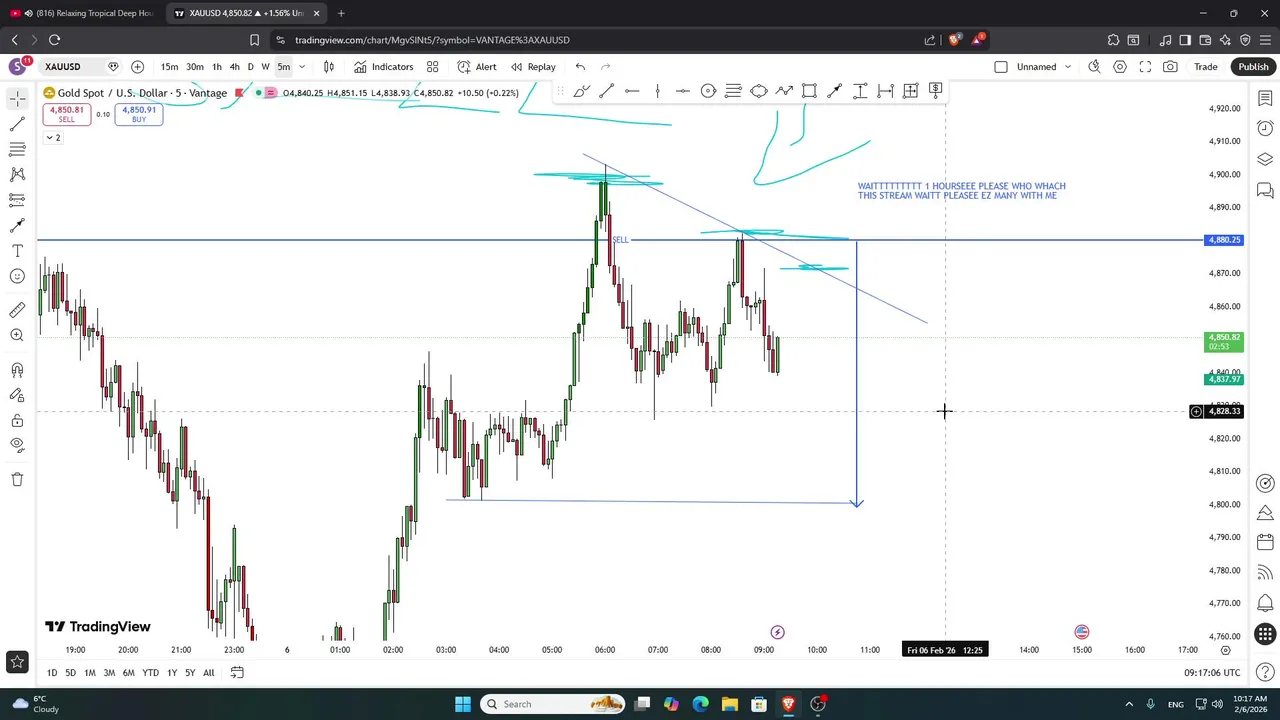
Task: Switch to the 4h timeframe
Action: (235, 67)
